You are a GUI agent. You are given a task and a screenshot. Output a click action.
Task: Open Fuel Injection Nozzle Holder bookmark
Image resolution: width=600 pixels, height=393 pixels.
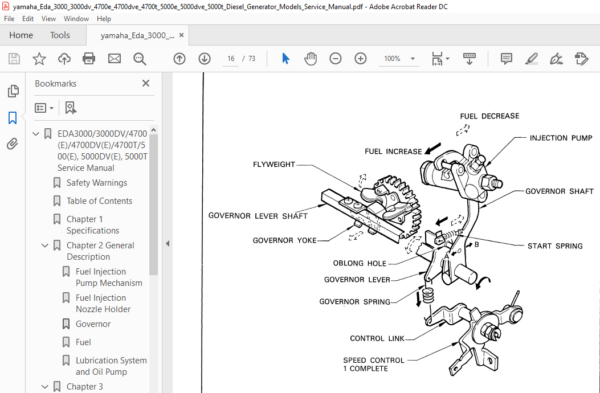(103, 303)
